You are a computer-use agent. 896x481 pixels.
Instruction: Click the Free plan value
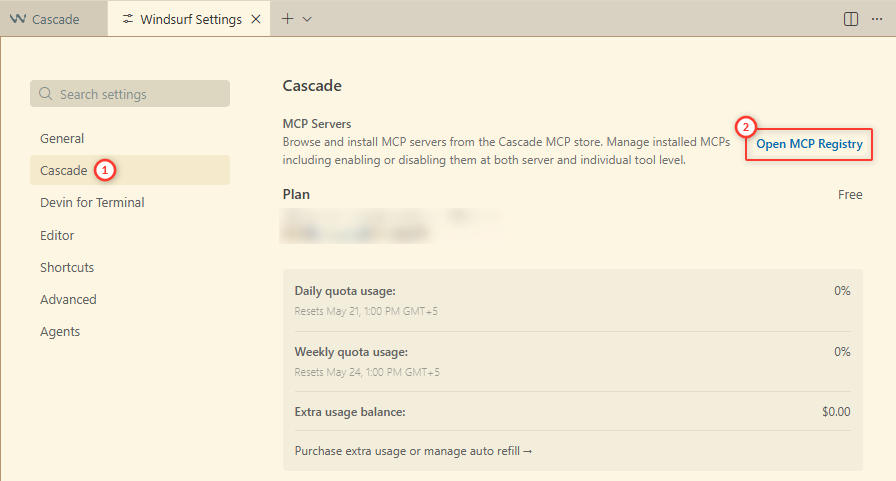click(x=850, y=194)
